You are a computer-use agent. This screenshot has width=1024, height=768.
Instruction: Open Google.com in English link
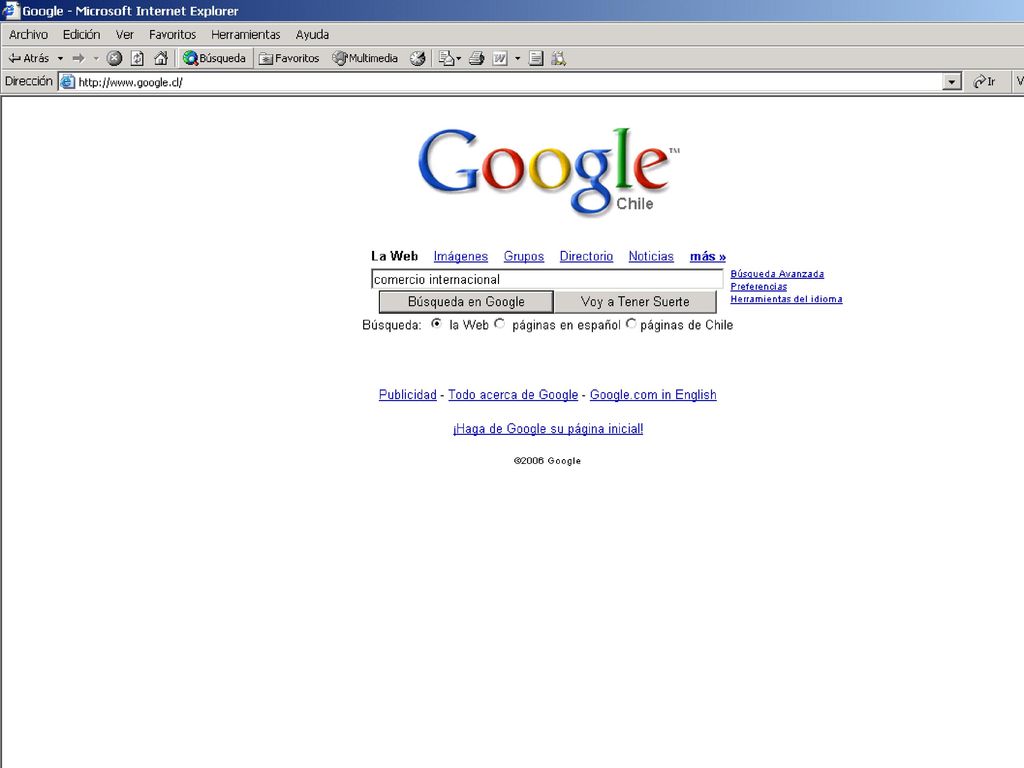653,394
